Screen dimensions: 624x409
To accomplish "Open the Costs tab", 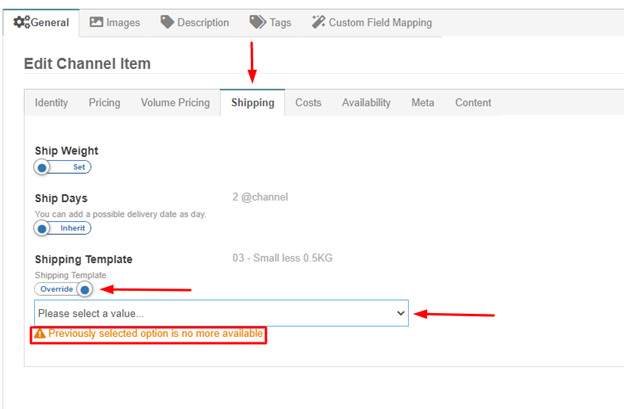I will 308,103.
